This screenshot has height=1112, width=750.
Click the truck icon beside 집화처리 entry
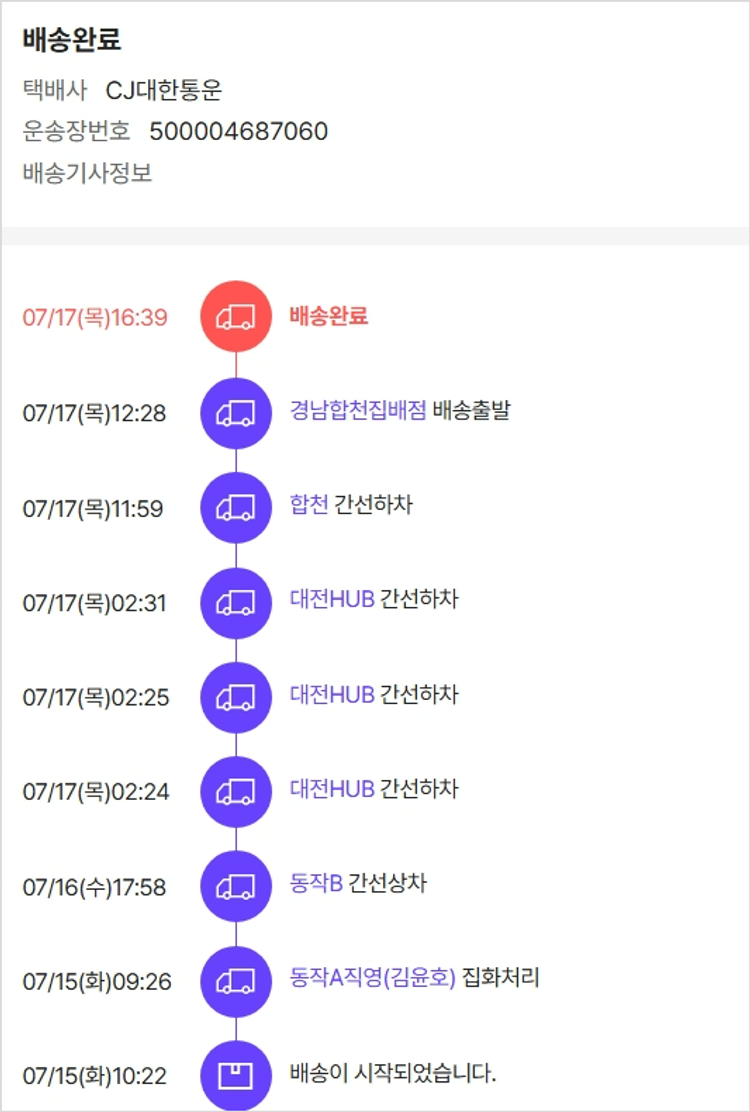click(x=236, y=982)
